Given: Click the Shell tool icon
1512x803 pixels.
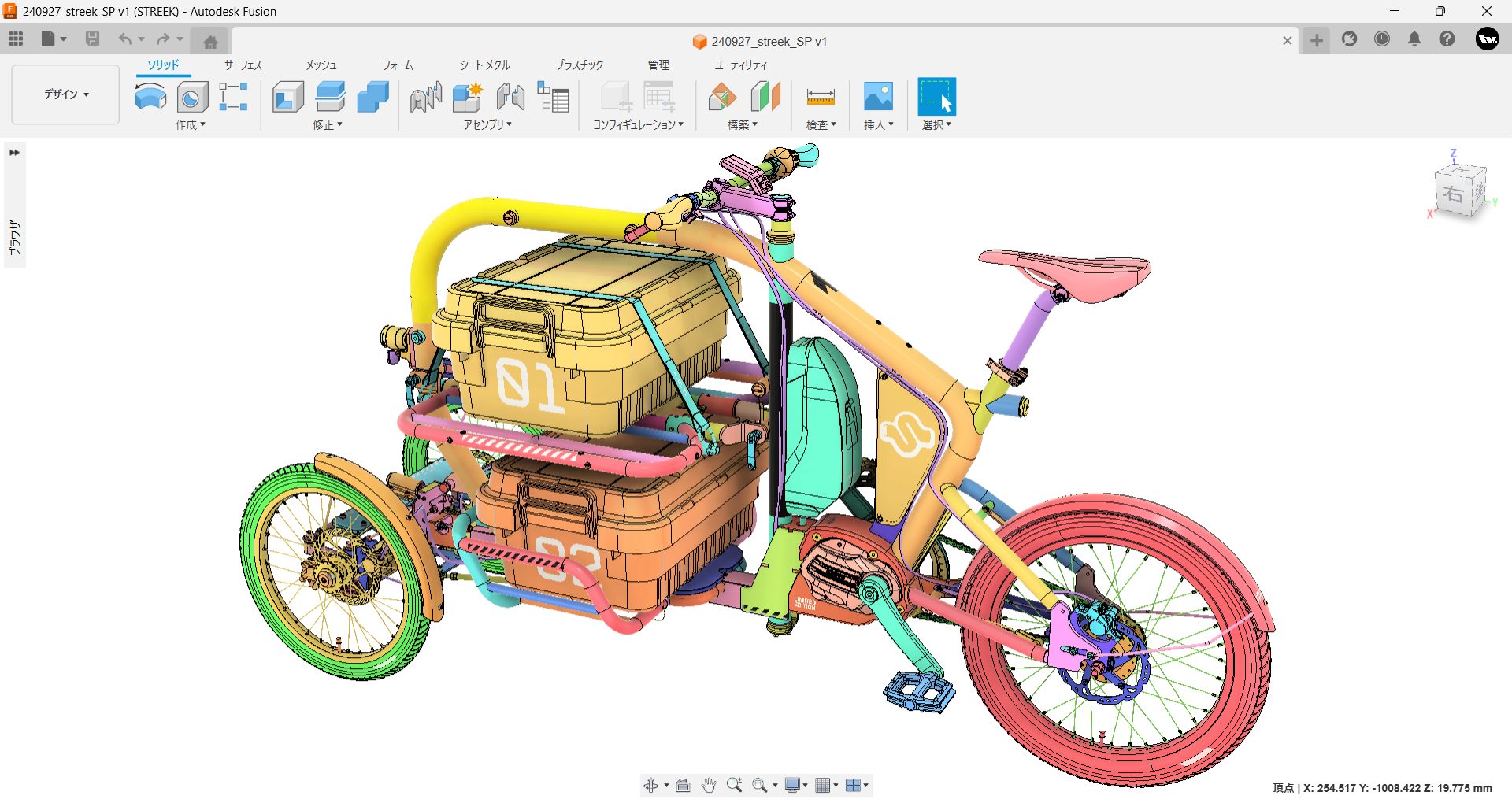Looking at the screenshot, I should [287, 98].
